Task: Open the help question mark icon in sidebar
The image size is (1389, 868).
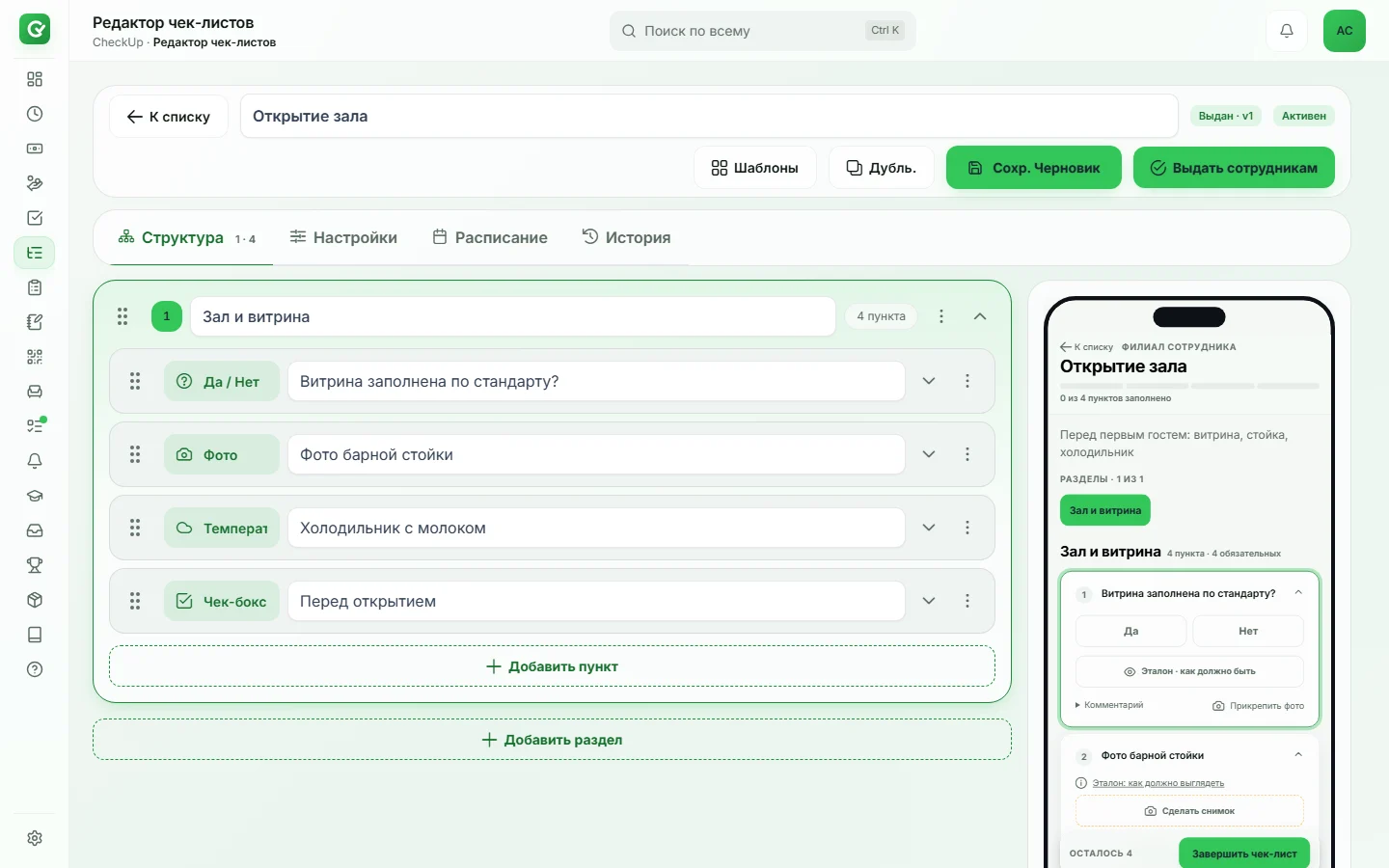Action: click(35, 669)
